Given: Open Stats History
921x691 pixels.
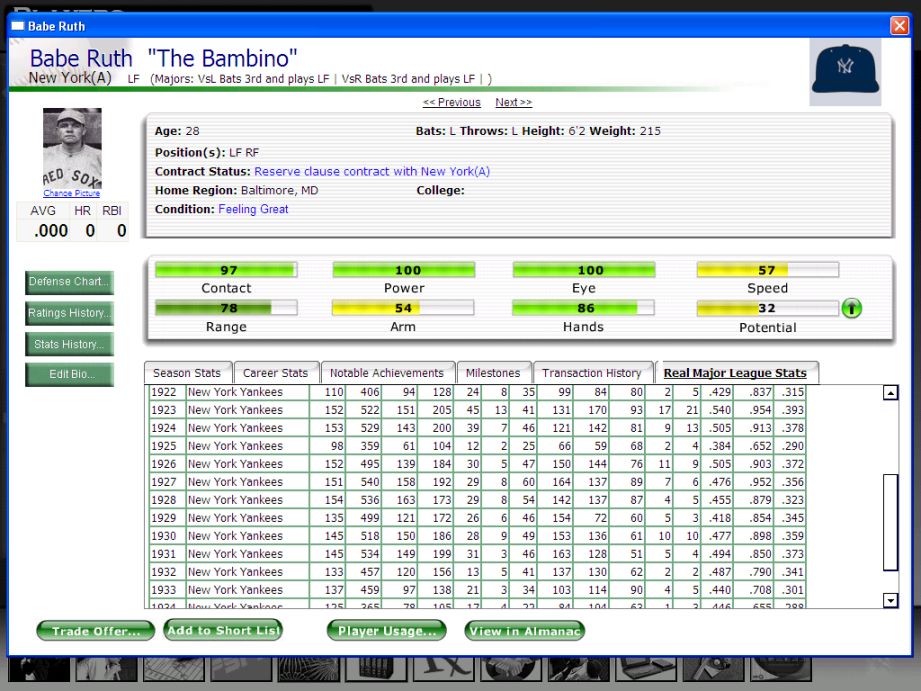Looking at the screenshot, I should coord(69,344).
